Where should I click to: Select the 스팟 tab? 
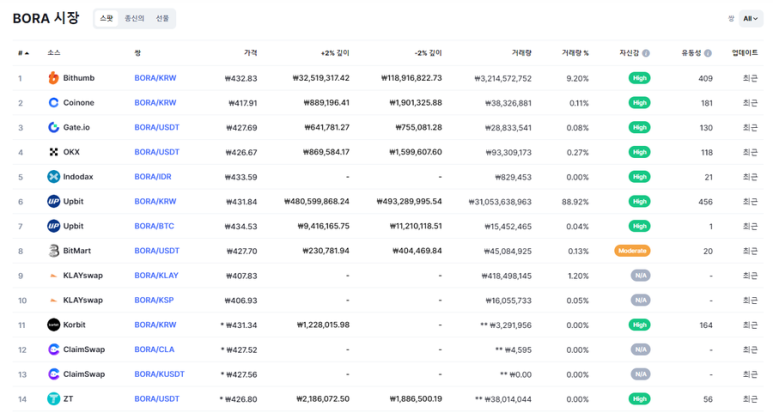pos(106,19)
